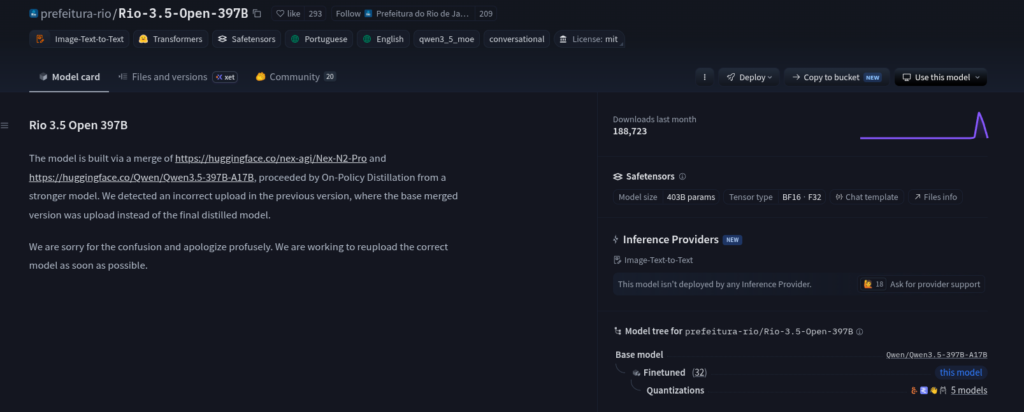Open the Qwen/Qwen3.5-397B-A17B link in description
1024x412 pixels.
tap(142, 177)
